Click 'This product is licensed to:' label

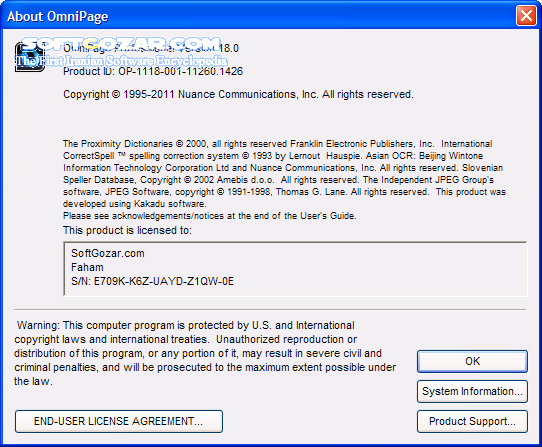pos(127,230)
